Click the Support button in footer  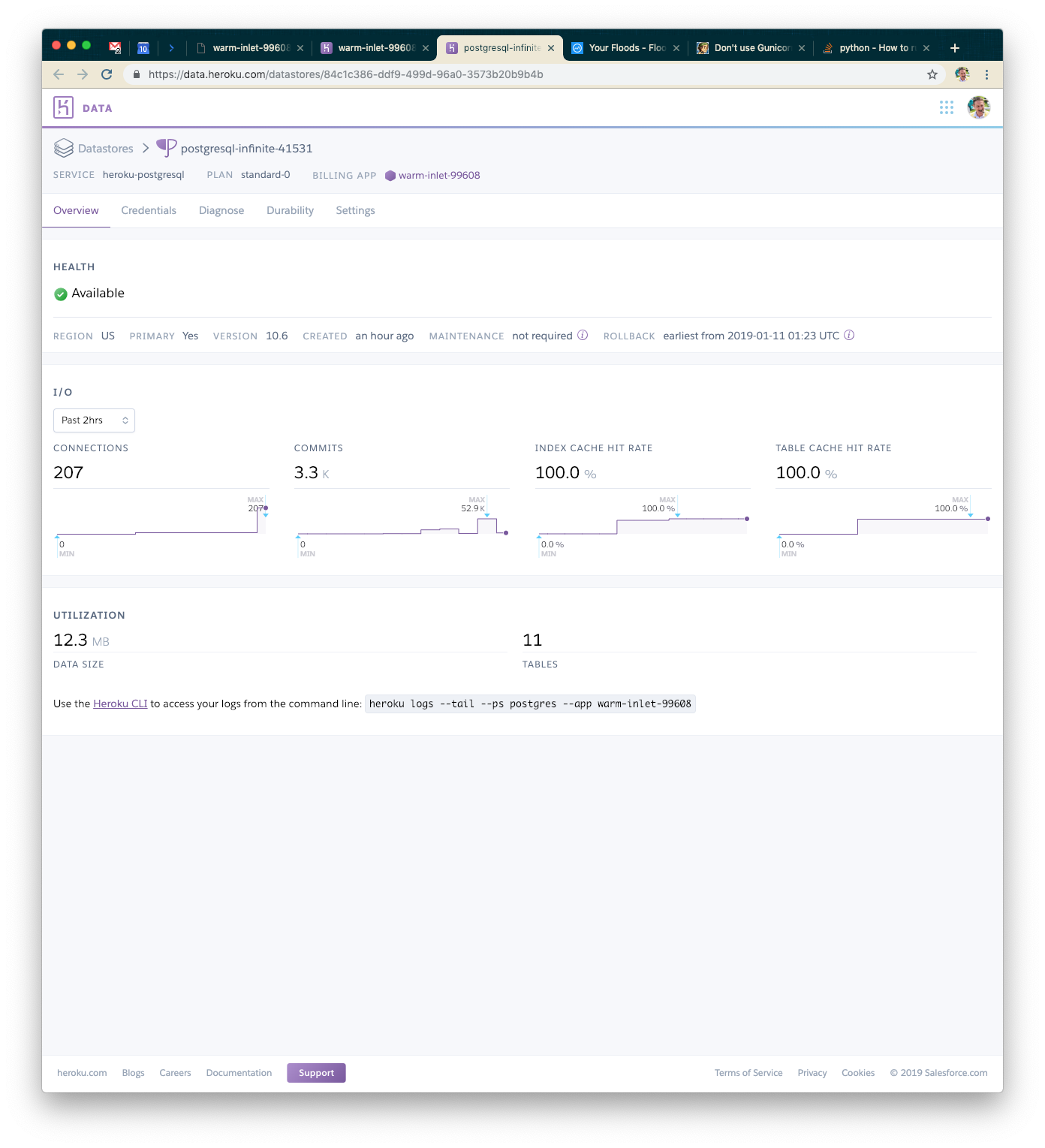pos(316,1073)
